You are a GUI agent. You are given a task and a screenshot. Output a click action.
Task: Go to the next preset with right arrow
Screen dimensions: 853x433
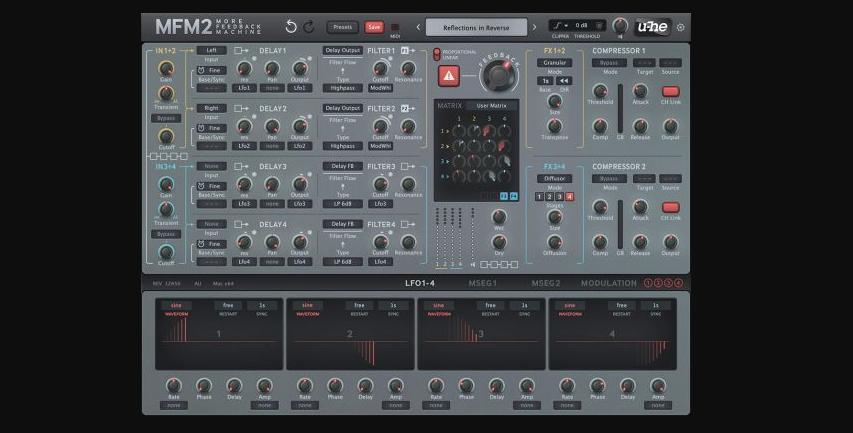pos(534,27)
